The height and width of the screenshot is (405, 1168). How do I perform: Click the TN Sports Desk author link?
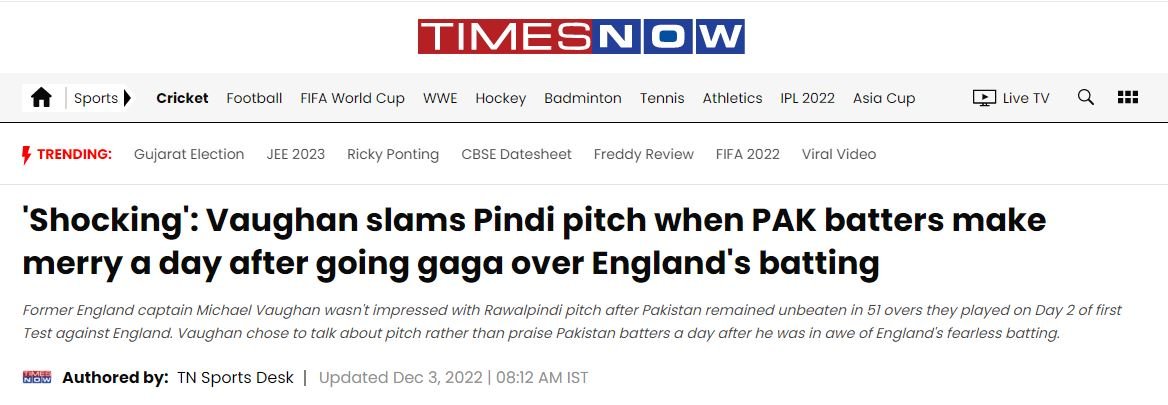[x=235, y=378]
